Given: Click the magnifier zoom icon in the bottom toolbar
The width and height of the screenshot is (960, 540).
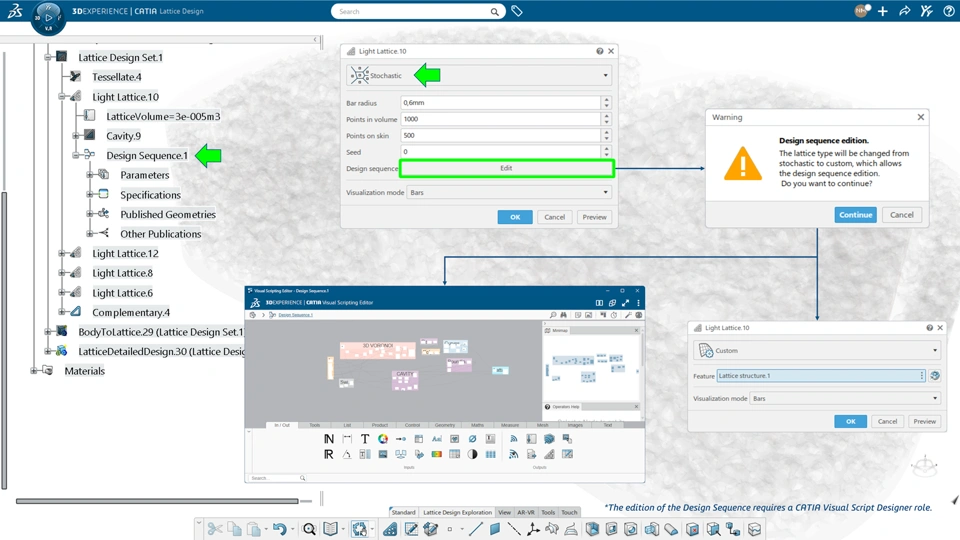Looking at the screenshot, I should (x=309, y=528).
